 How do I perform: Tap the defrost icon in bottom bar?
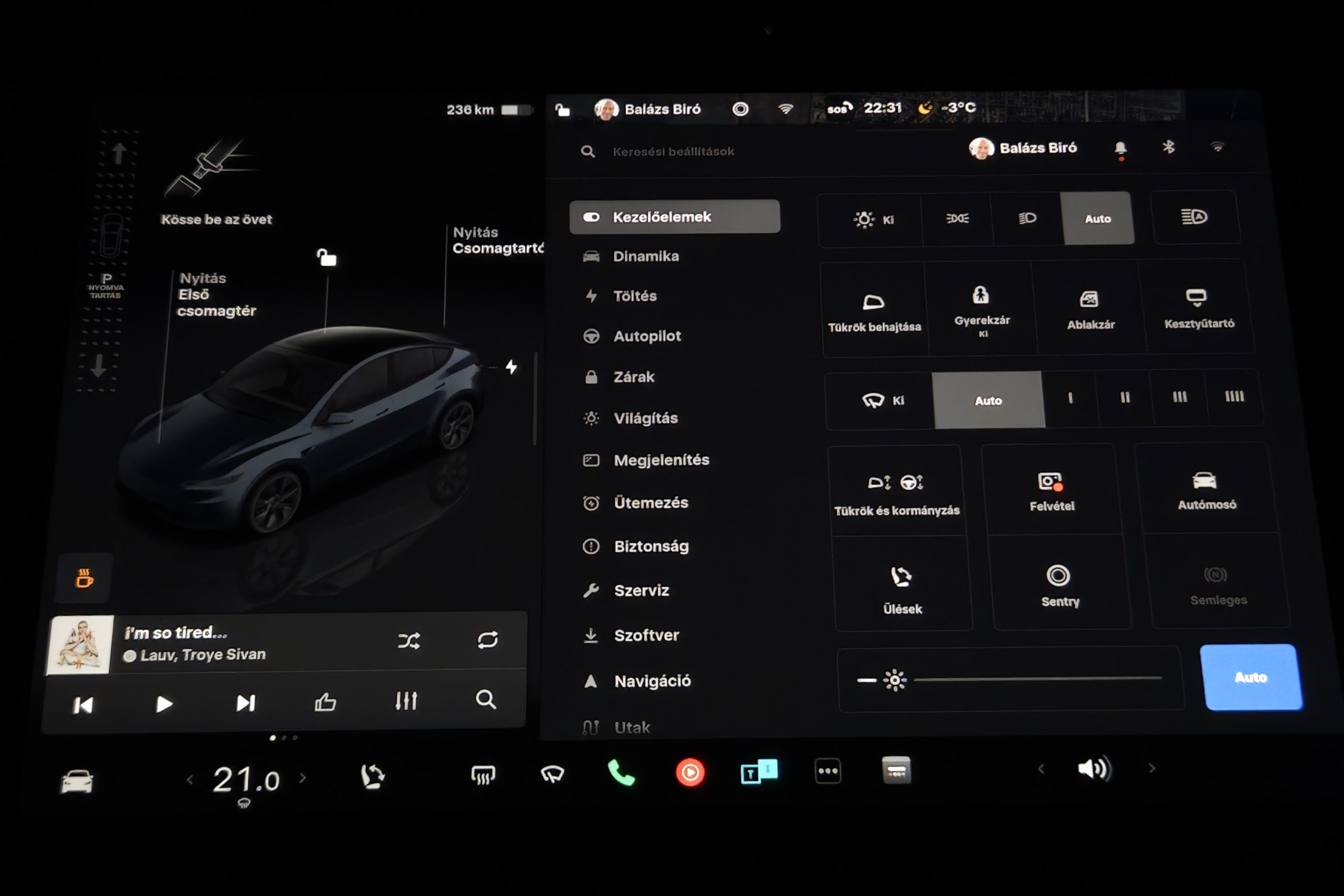tap(483, 775)
